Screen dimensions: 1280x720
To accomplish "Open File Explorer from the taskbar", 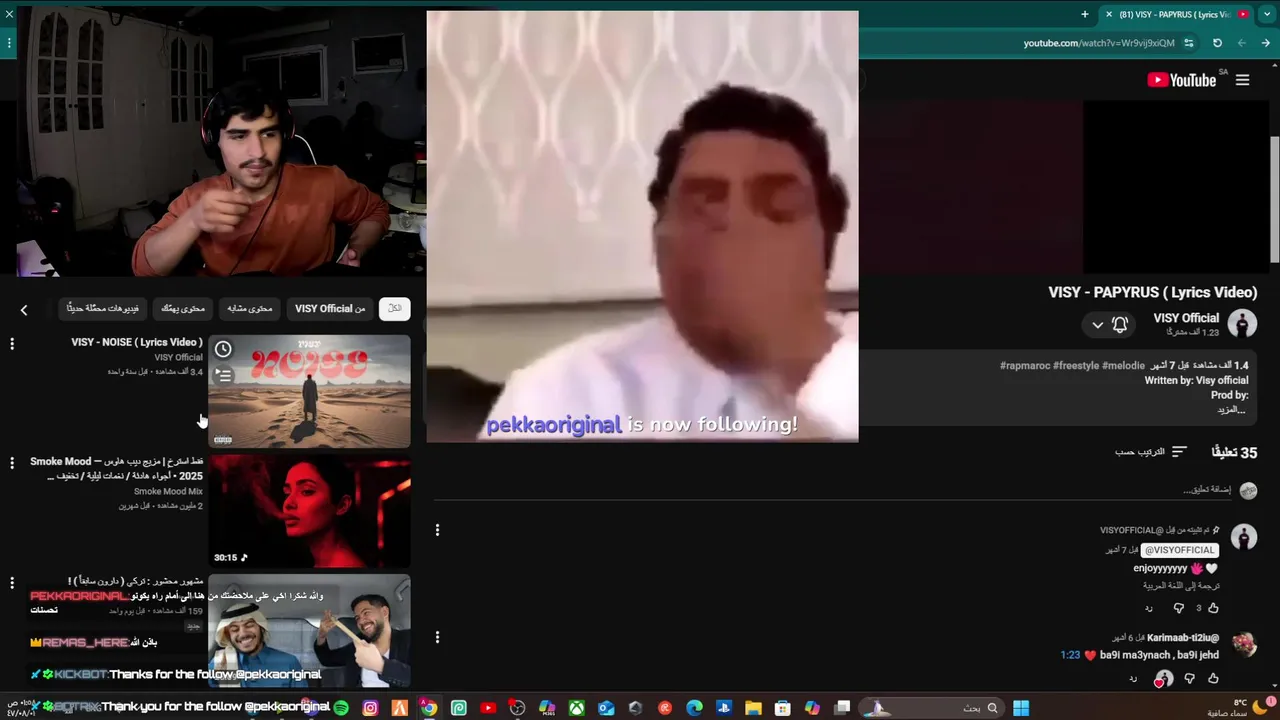I will [x=753, y=708].
